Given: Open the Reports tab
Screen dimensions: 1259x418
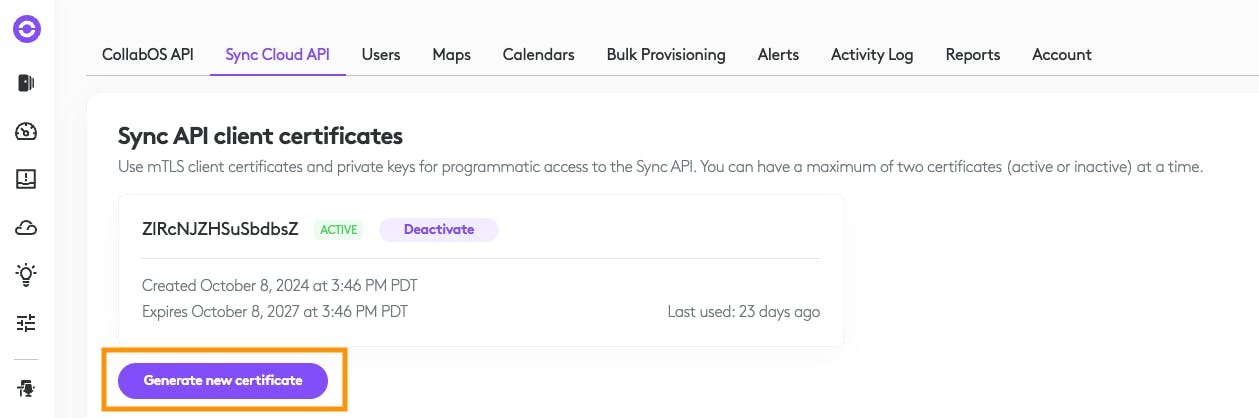Looking at the screenshot, I should pos(973,54).
